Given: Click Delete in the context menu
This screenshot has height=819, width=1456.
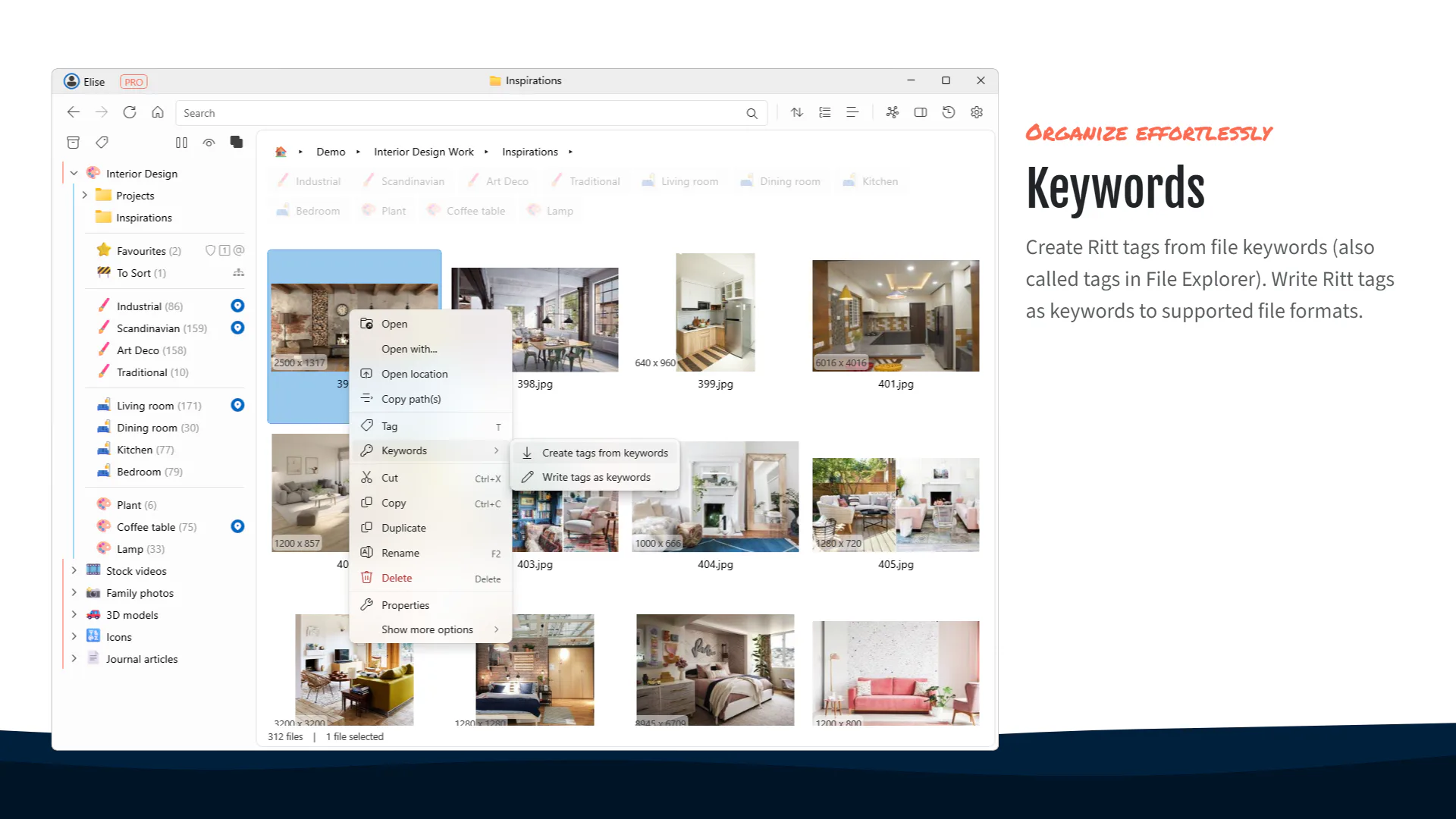Looking at the screenshot, I should (x=431, y=578).
